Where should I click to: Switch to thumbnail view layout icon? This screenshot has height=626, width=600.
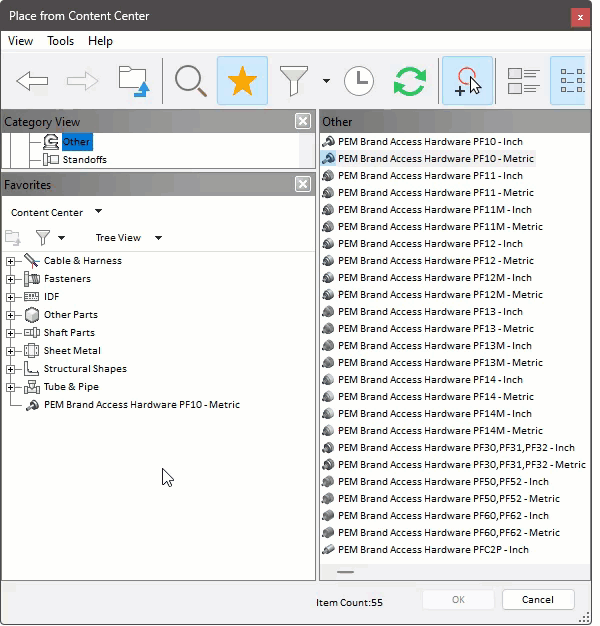523,81
